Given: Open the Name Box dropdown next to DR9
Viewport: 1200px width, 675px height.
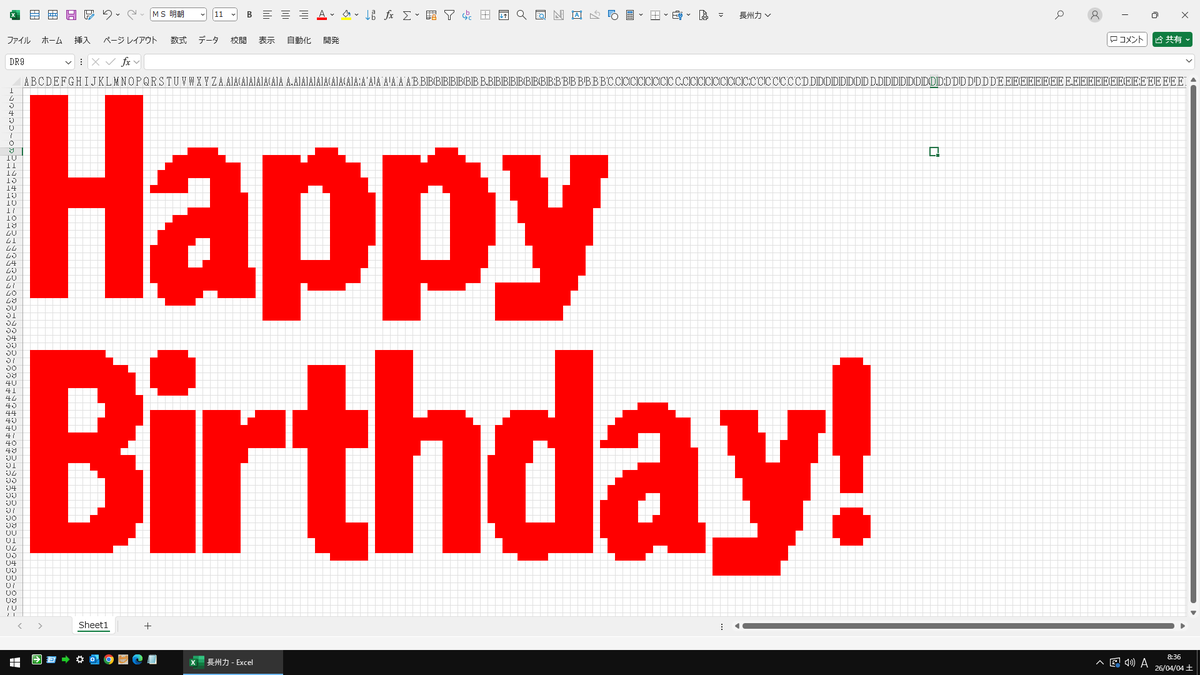Looking at the screenshot, I should [68, 62].
